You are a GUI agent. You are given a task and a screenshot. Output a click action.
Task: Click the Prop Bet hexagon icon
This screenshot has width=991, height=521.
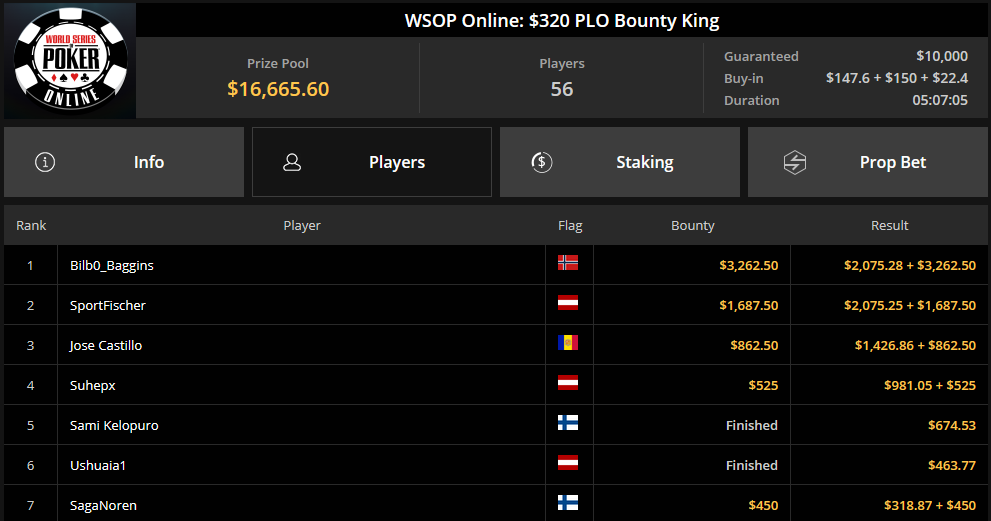[794, 162]
